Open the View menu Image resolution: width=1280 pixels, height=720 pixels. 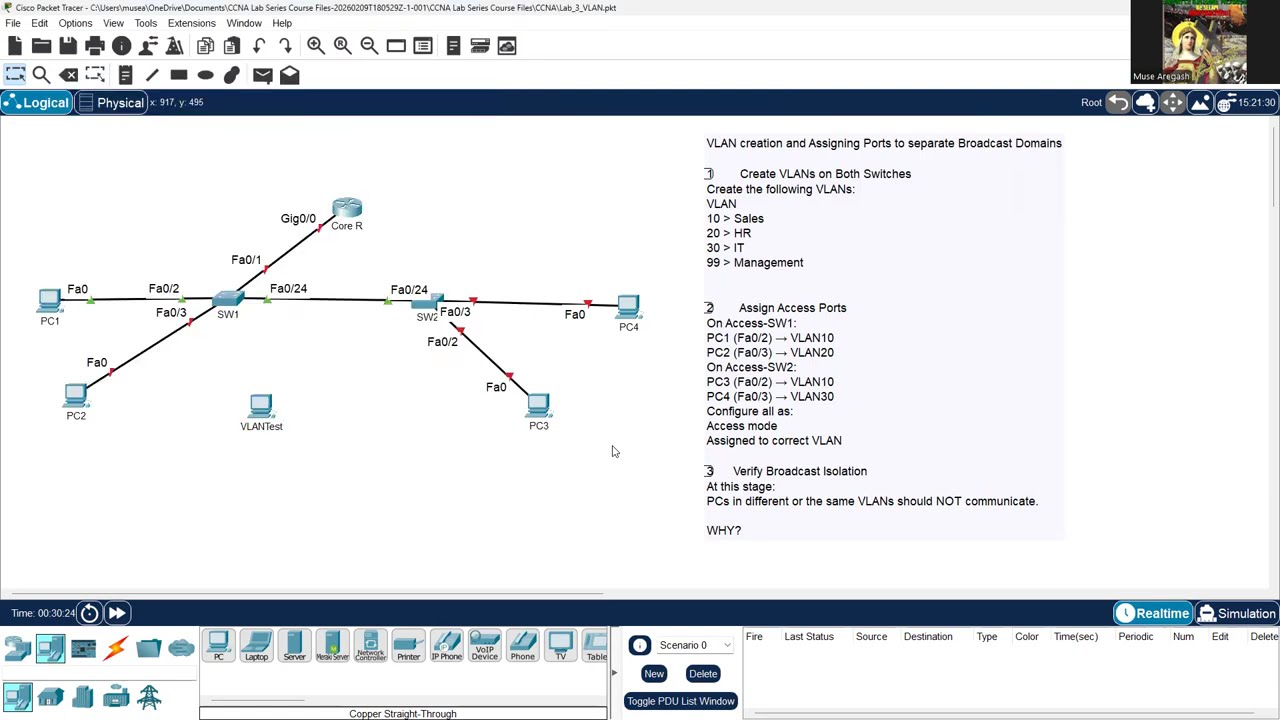[x=113, y=23]
